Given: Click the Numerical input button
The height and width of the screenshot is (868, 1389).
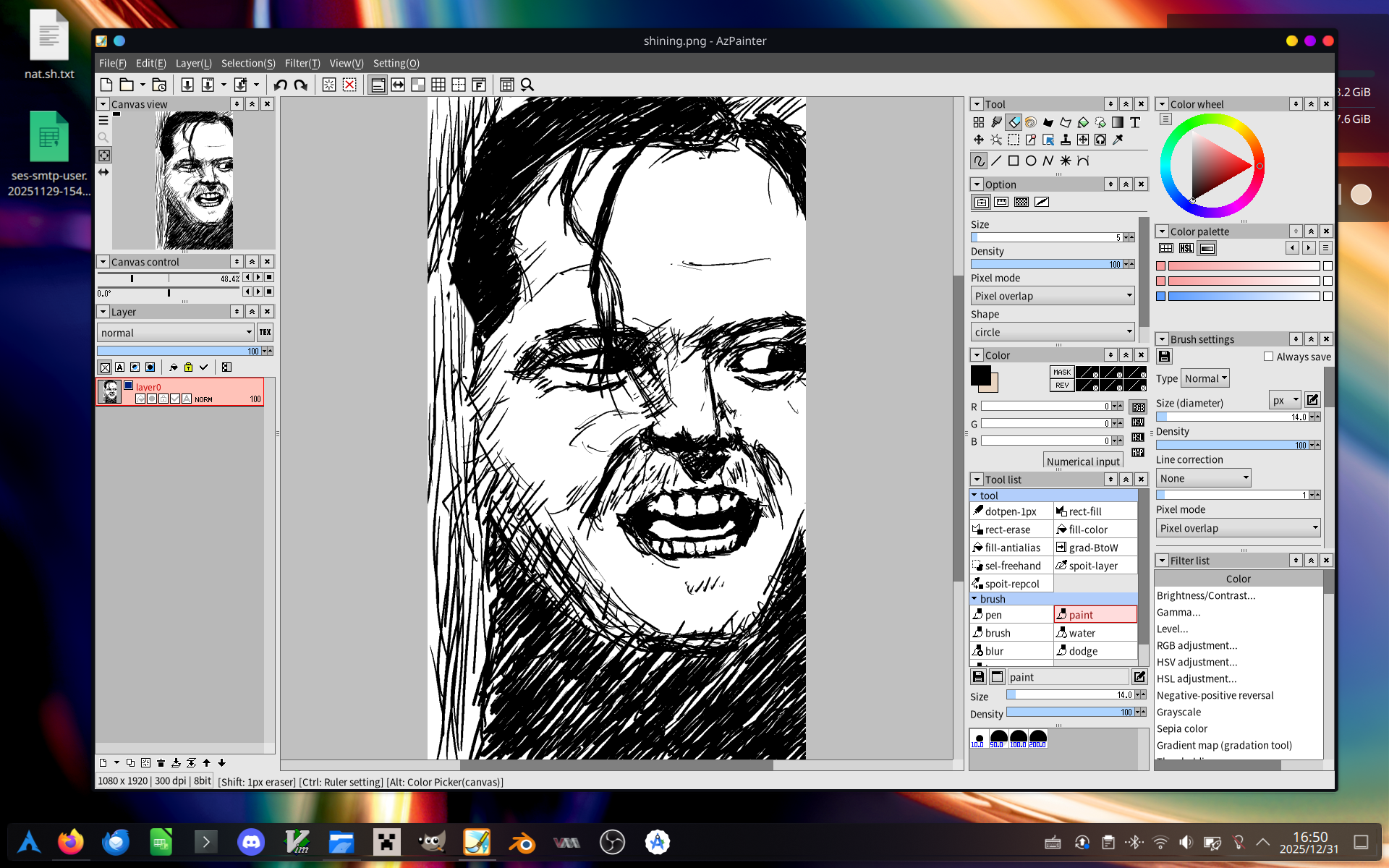Looking at the screenshot, I should coord(1082,461).
